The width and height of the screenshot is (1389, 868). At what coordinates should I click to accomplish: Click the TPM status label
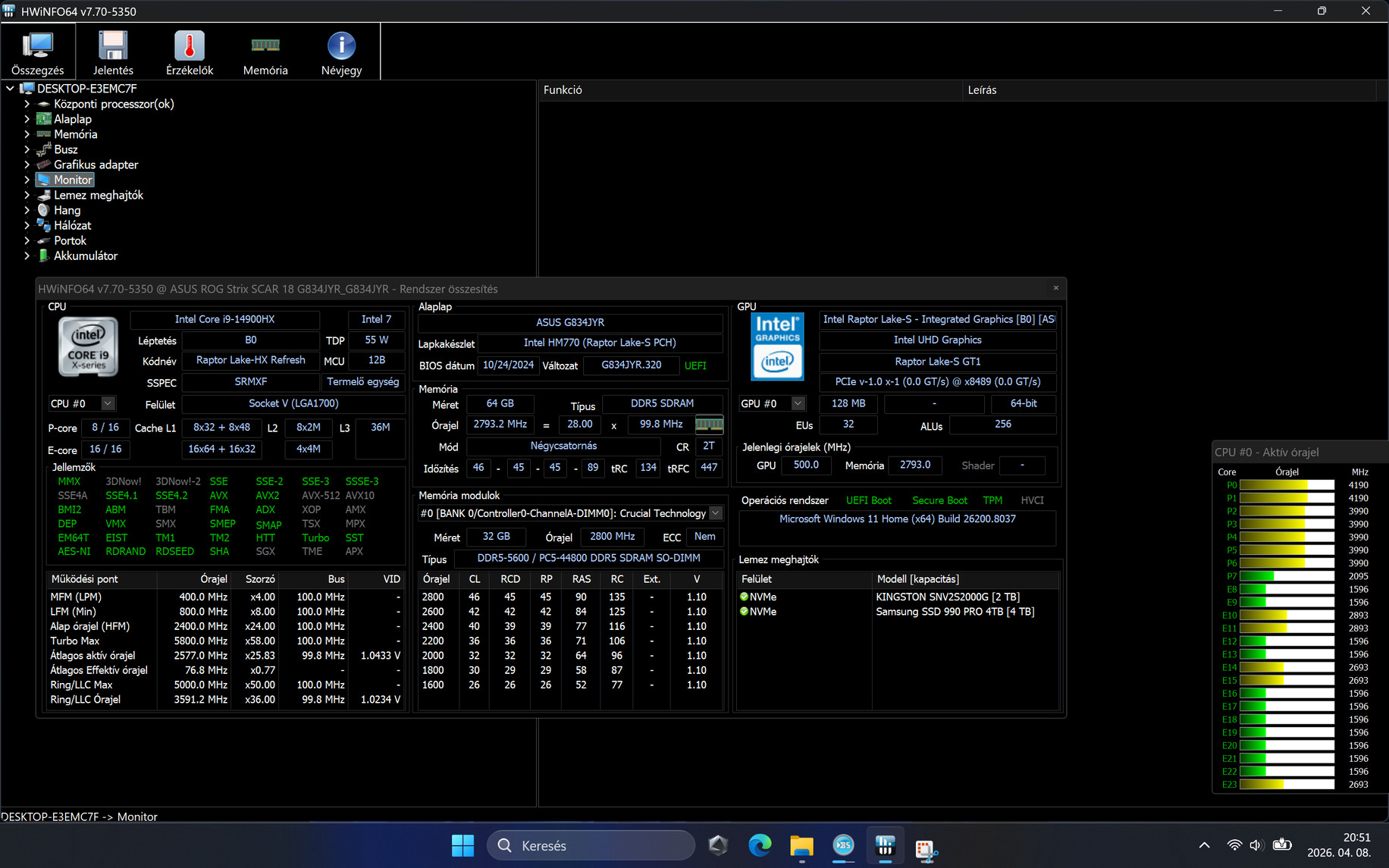click(992, 500)
